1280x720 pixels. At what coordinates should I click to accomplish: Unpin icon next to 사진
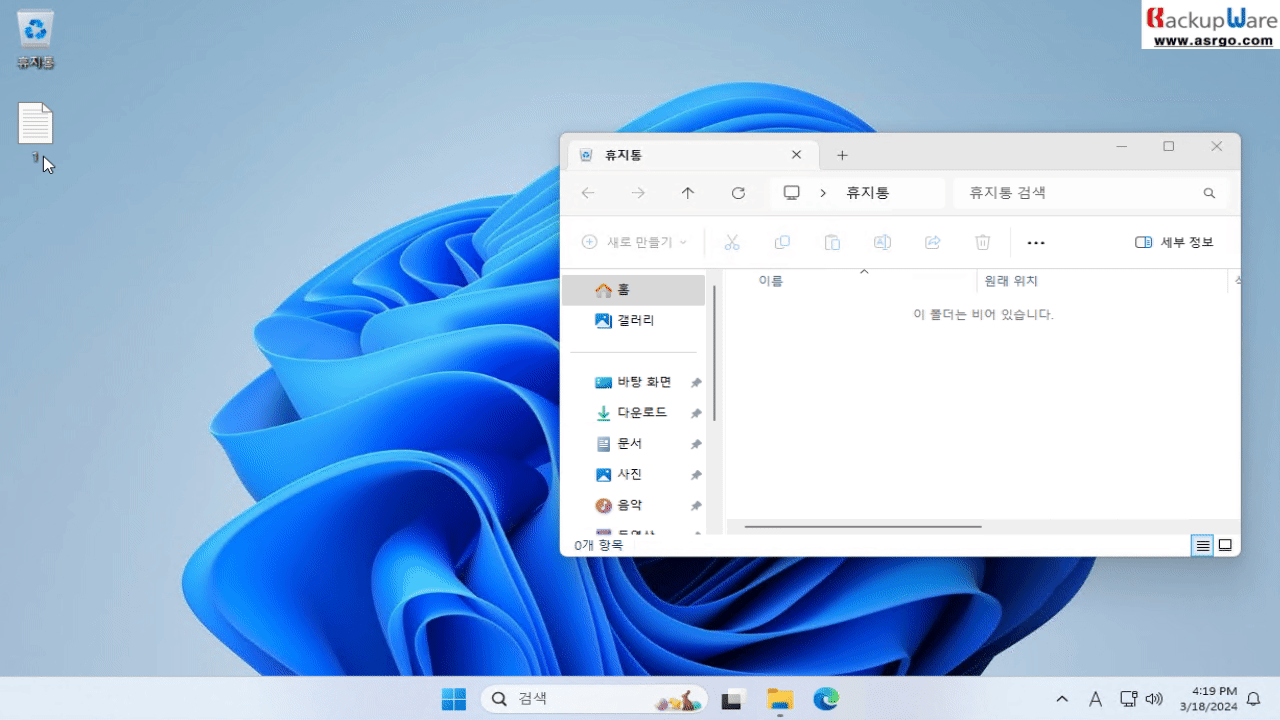coord(696,476)
